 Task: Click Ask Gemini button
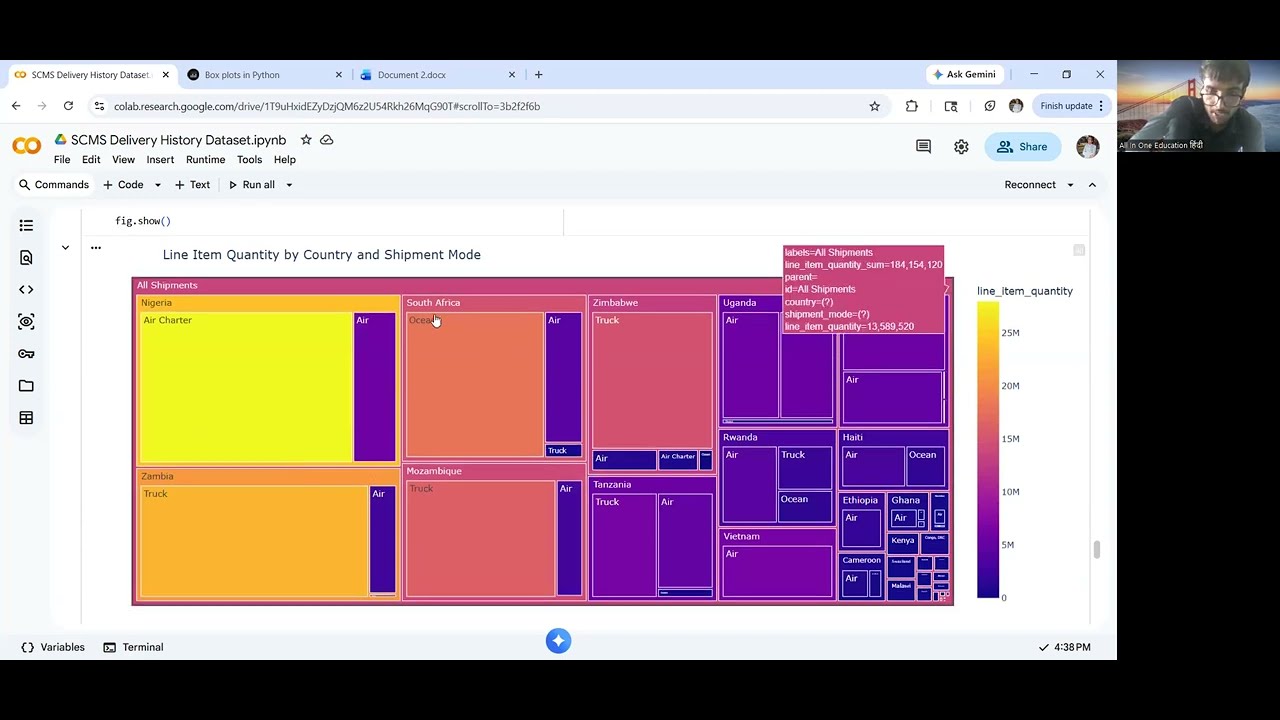pos(964,75)
